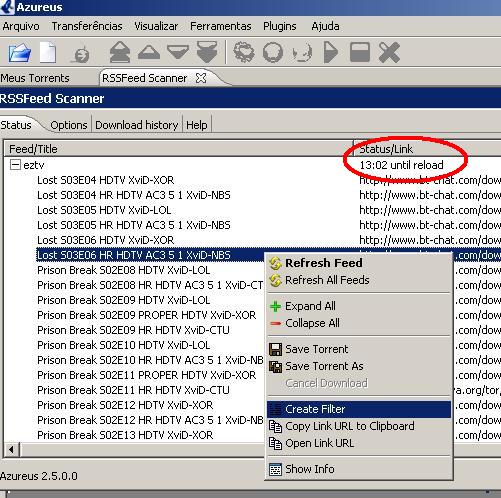This screenshot has width=501, height=498.
Task: Close the RSSFeed Scanner tab
Action: pyautogui.click(x=201, y=78)
